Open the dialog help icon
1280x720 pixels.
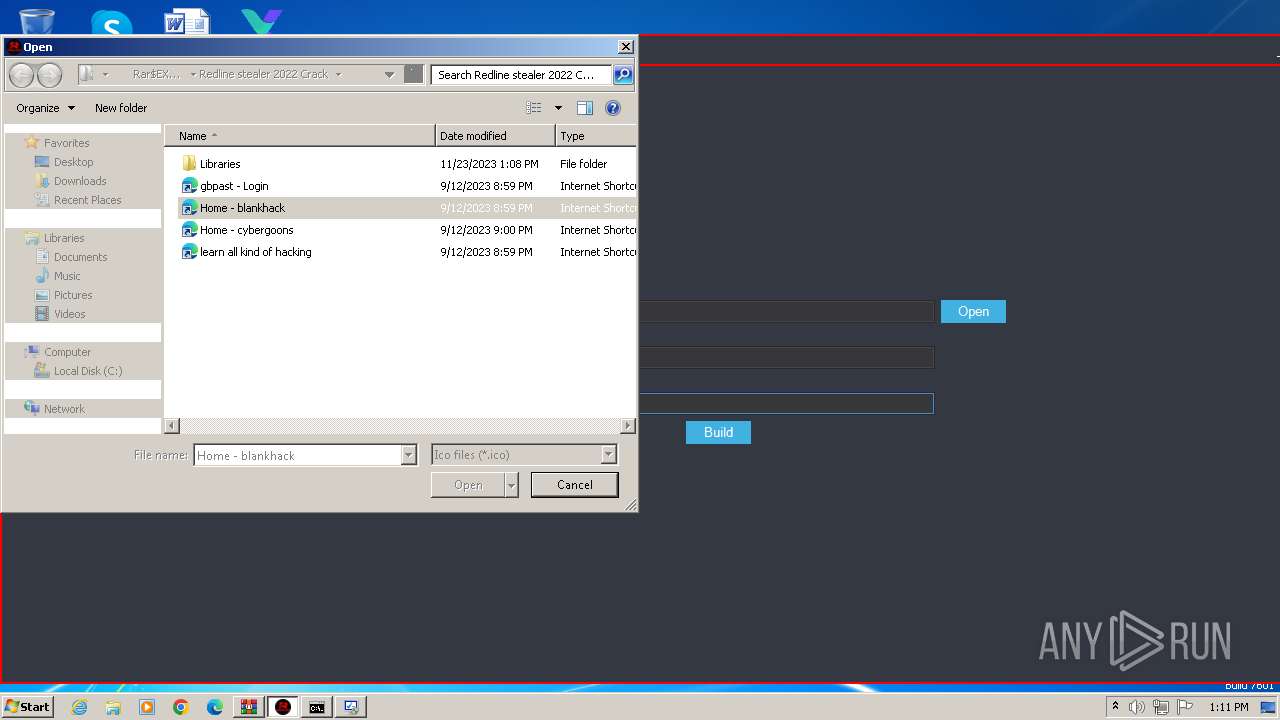(x=613, y=108)
